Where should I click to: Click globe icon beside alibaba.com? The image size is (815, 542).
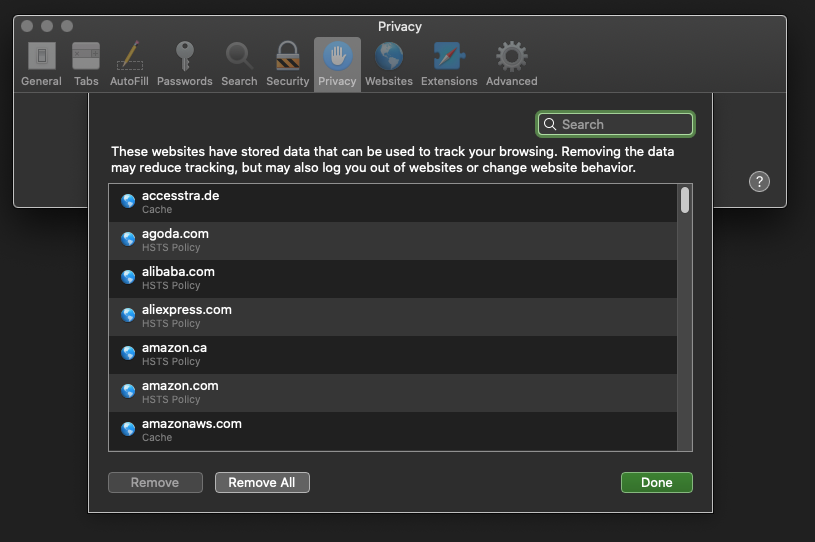click(x=128, y=277)
